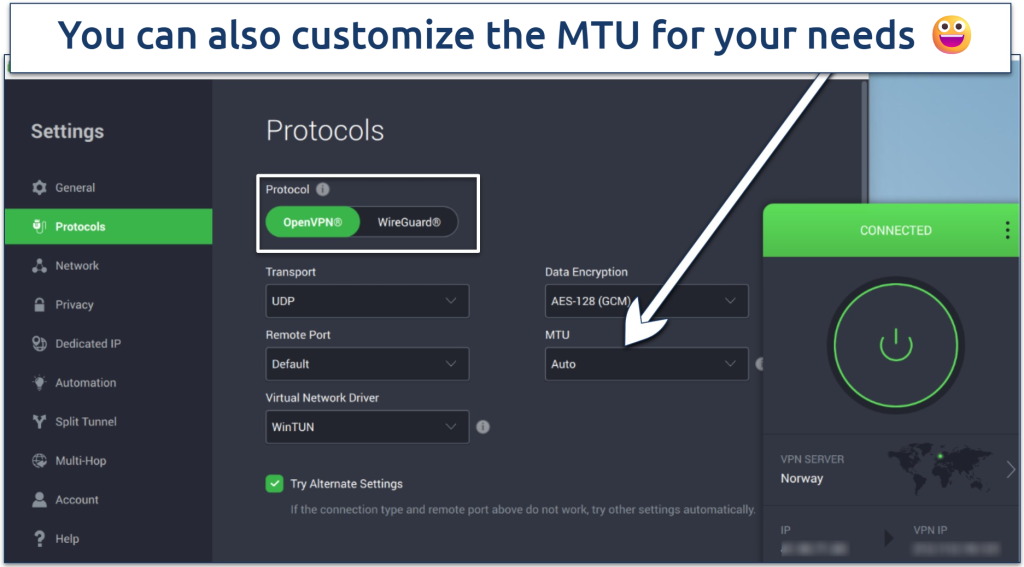Select the OpenVPN protocol option
Viewport: 1024px width, 567px height.
[x=312, y=222]
